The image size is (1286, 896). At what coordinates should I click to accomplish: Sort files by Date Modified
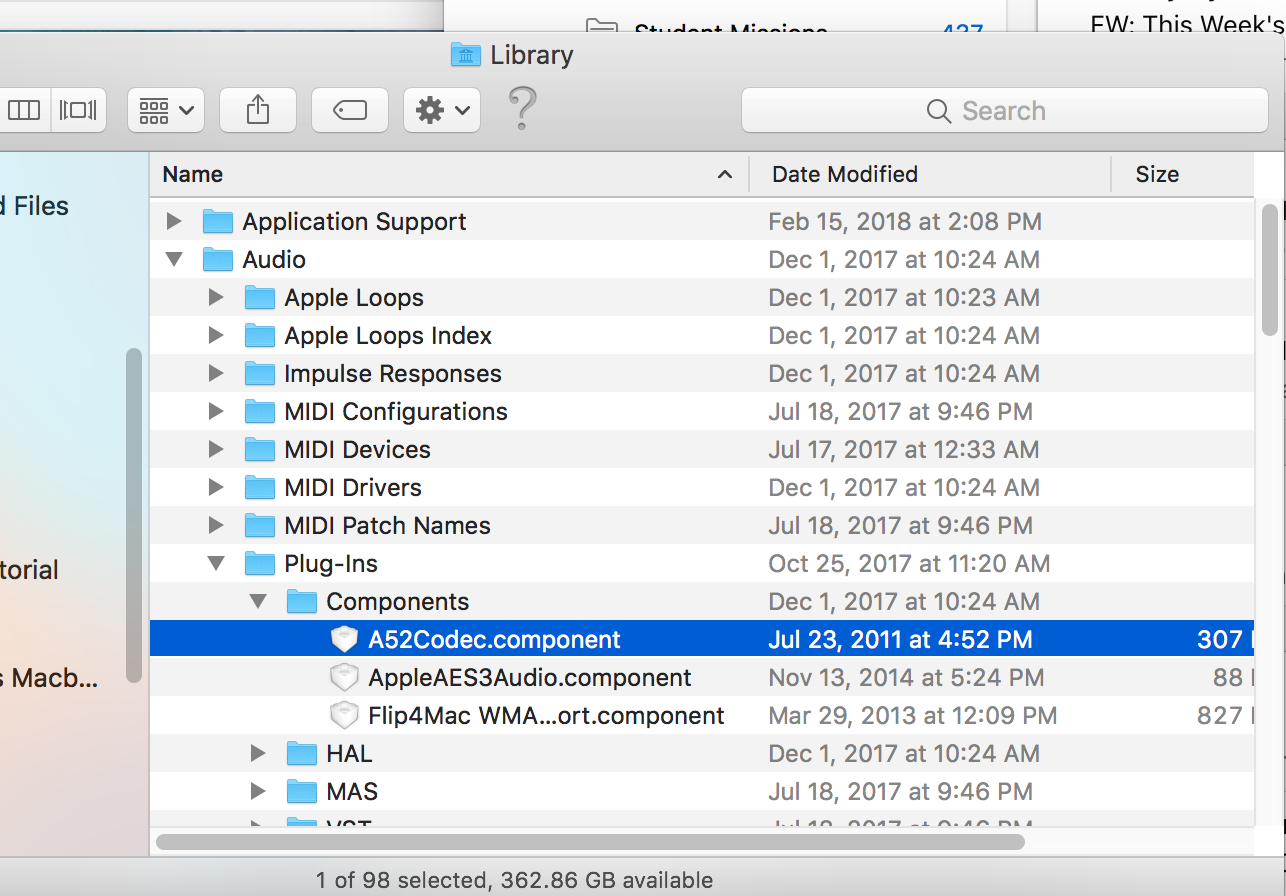pyautogui.click(x=844, y=173)
